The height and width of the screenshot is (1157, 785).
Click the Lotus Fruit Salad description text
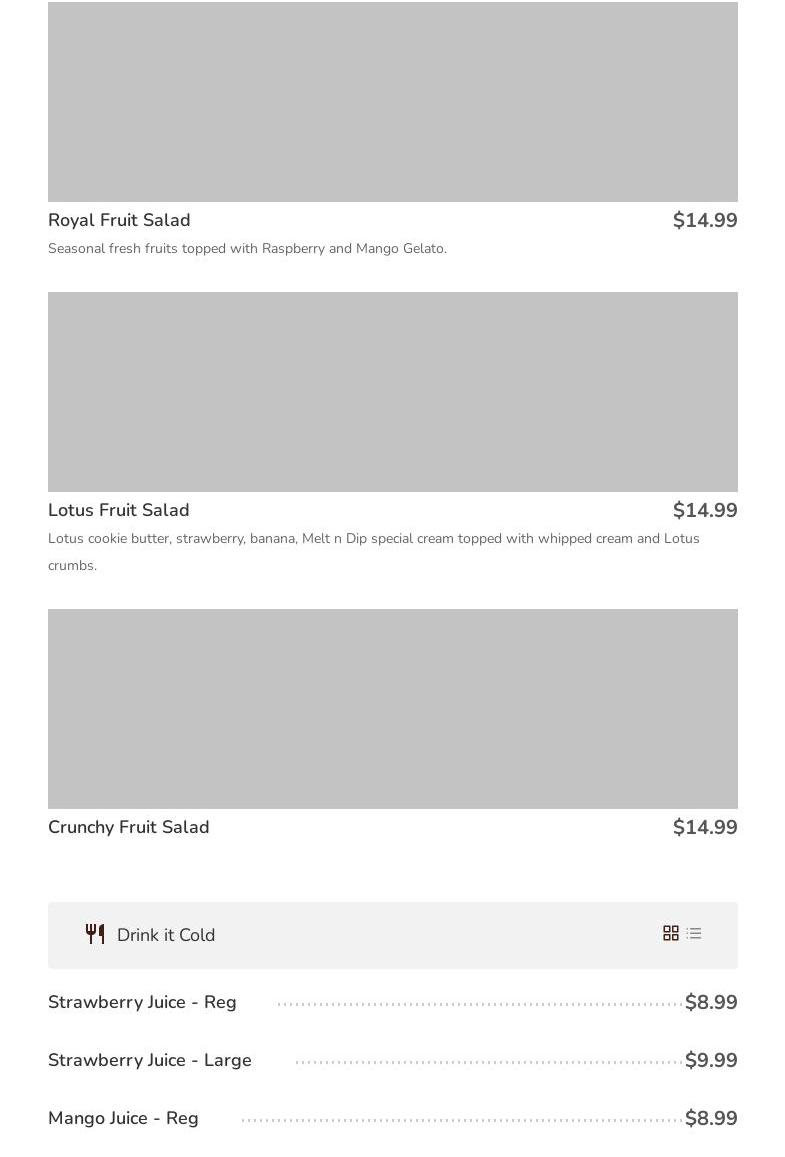pyautogui.click(x=373, y=539)
